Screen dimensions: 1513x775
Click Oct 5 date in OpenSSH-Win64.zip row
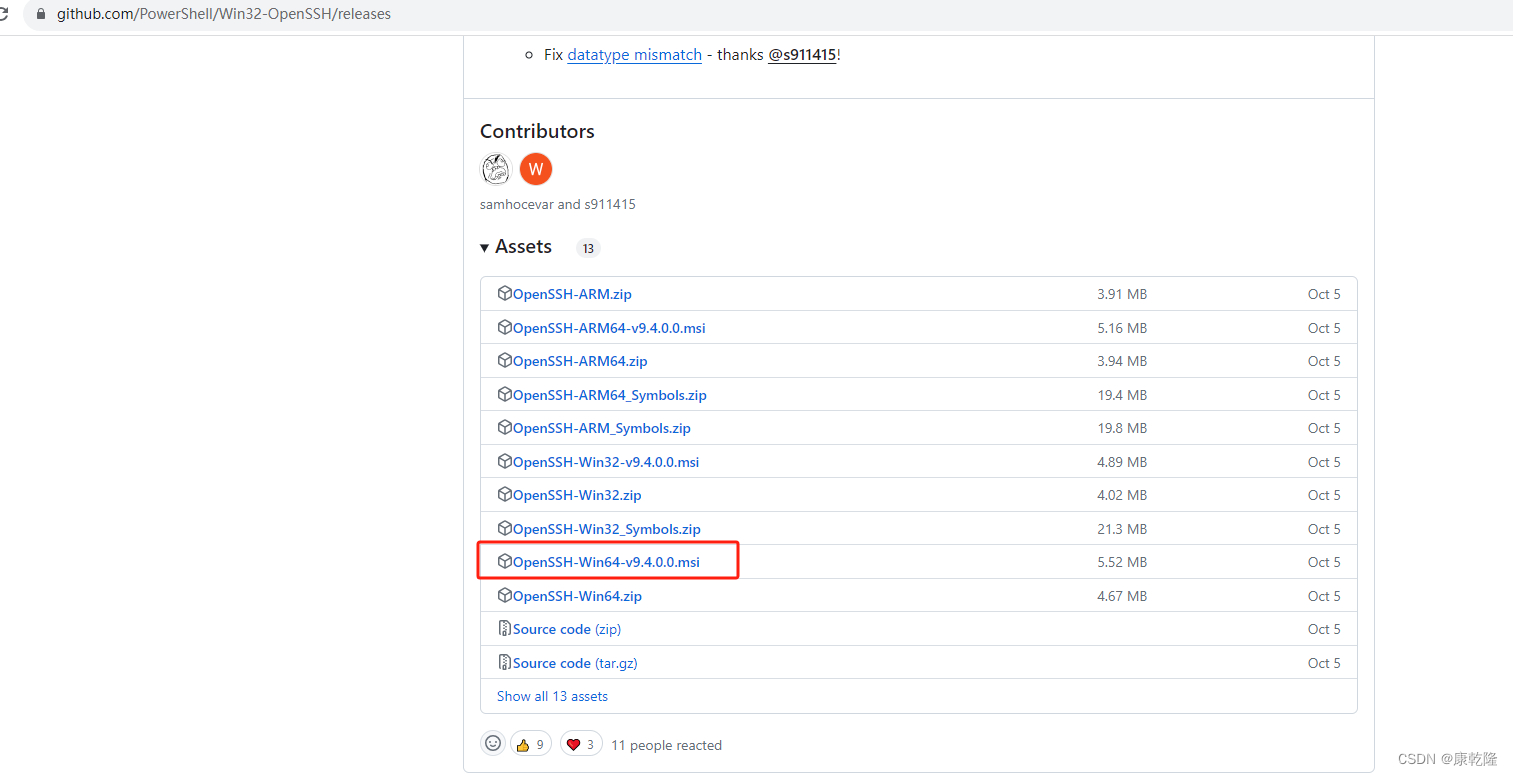1324,596
